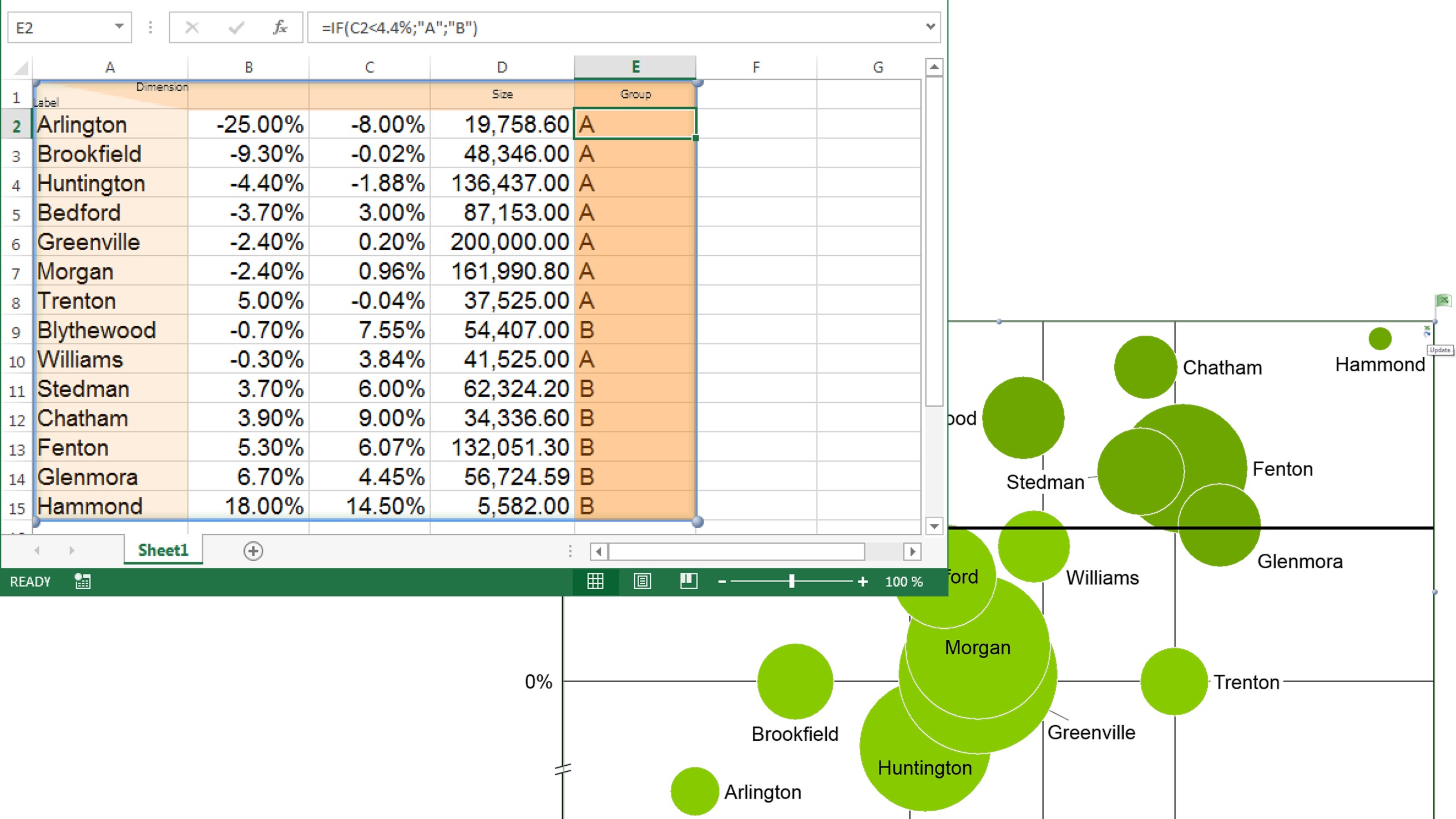Click zoom out minus button
The width and height of the screenshot is (1456, 819).
[x=722, y=582]
